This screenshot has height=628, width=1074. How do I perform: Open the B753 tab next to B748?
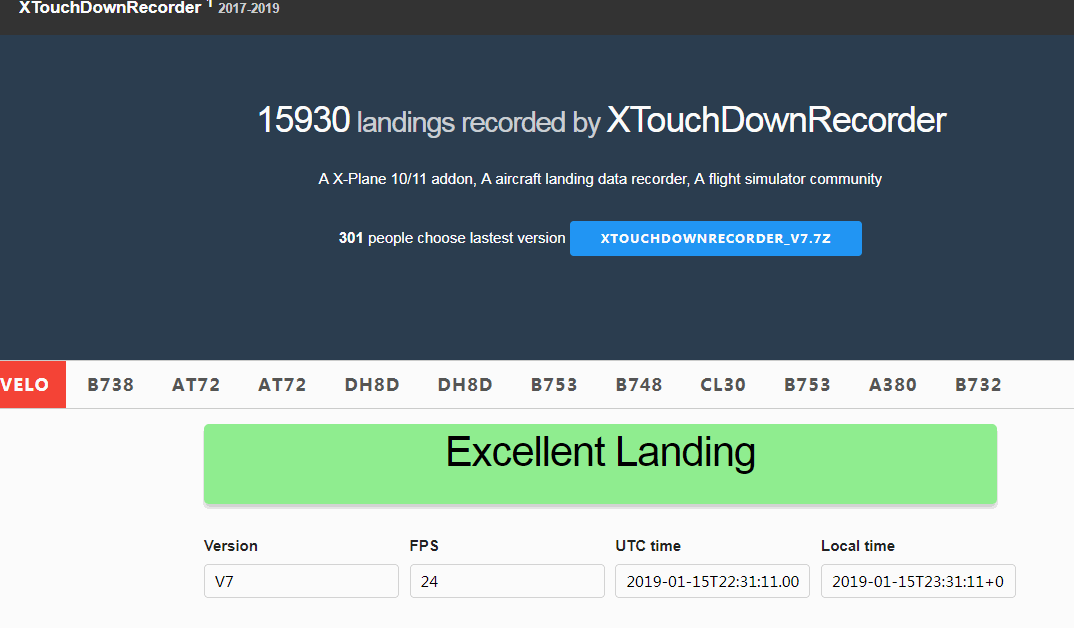pyautogui.click(x=554, y=384)
